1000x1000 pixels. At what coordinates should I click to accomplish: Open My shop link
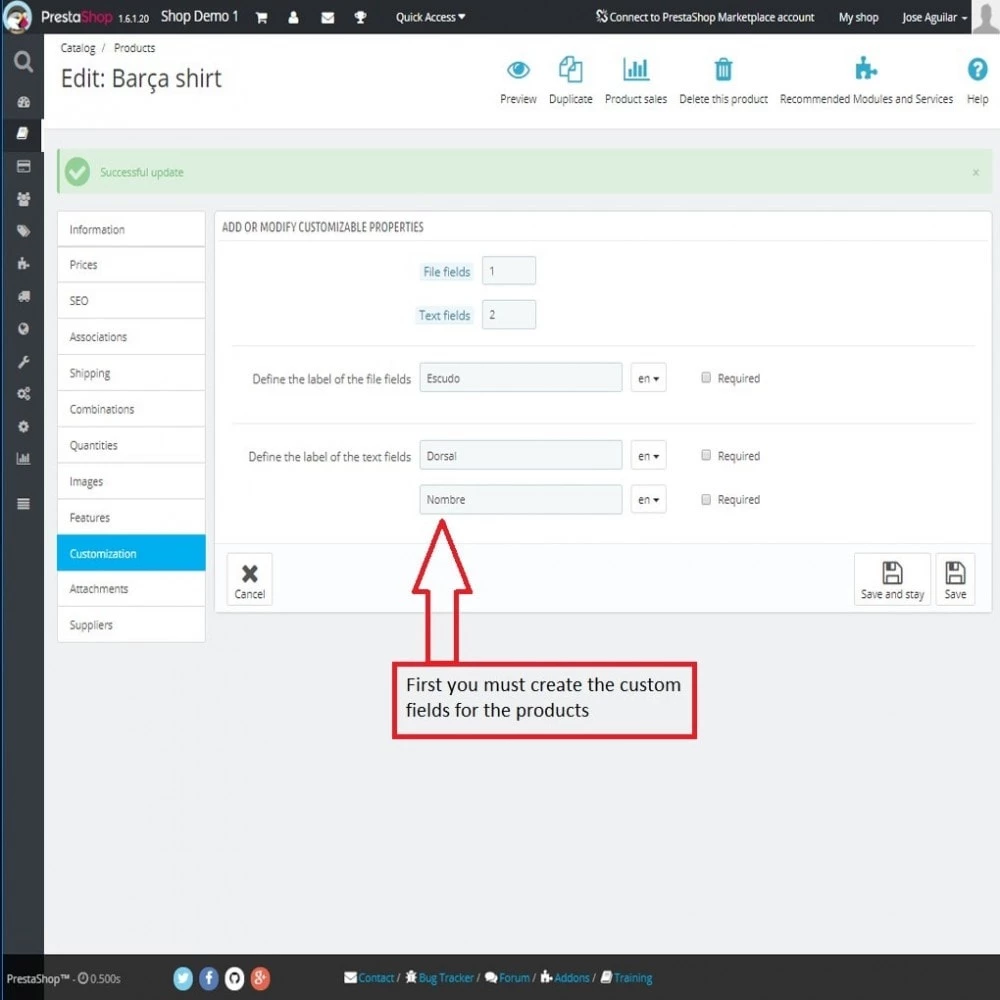tap(858, 18)
